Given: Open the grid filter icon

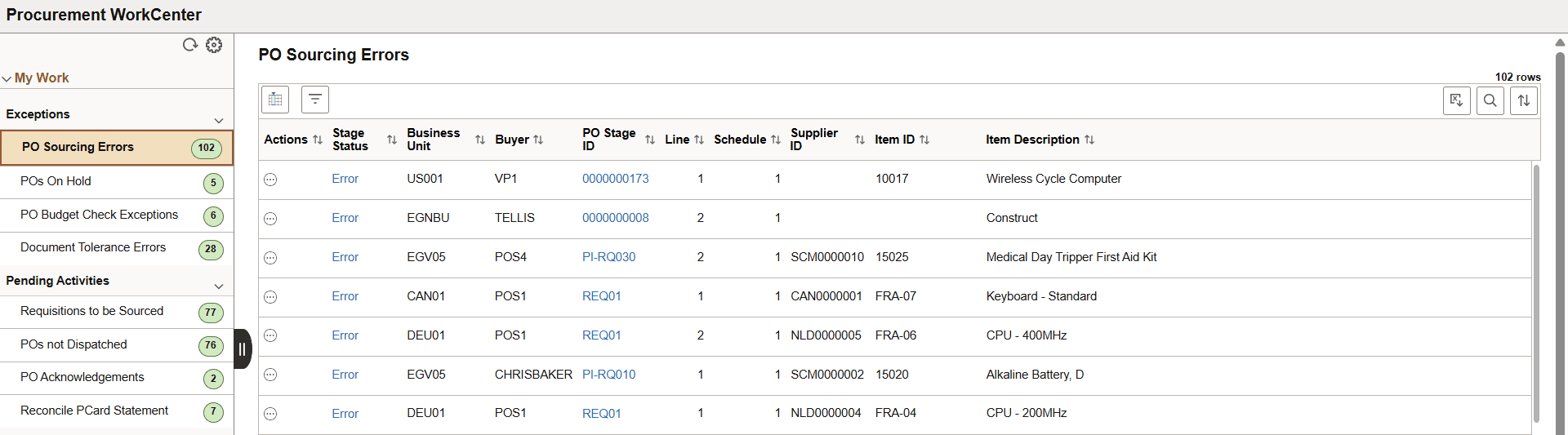Looking at the screenshot, I should [315, 100].
